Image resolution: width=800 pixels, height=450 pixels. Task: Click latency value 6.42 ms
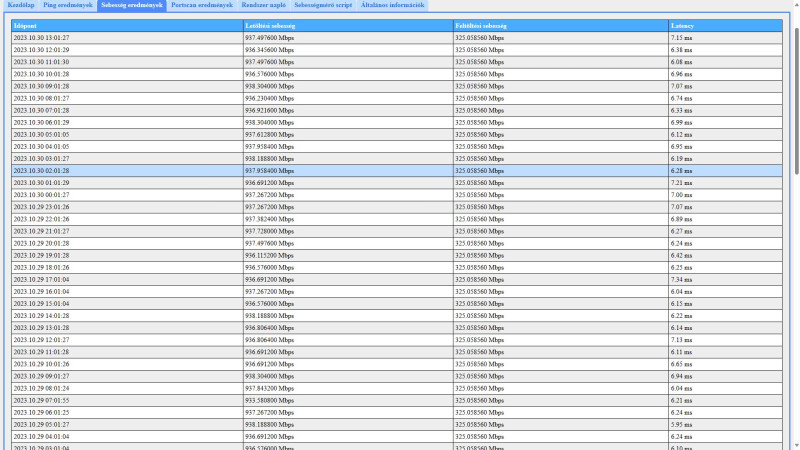(x=682, y=256)
